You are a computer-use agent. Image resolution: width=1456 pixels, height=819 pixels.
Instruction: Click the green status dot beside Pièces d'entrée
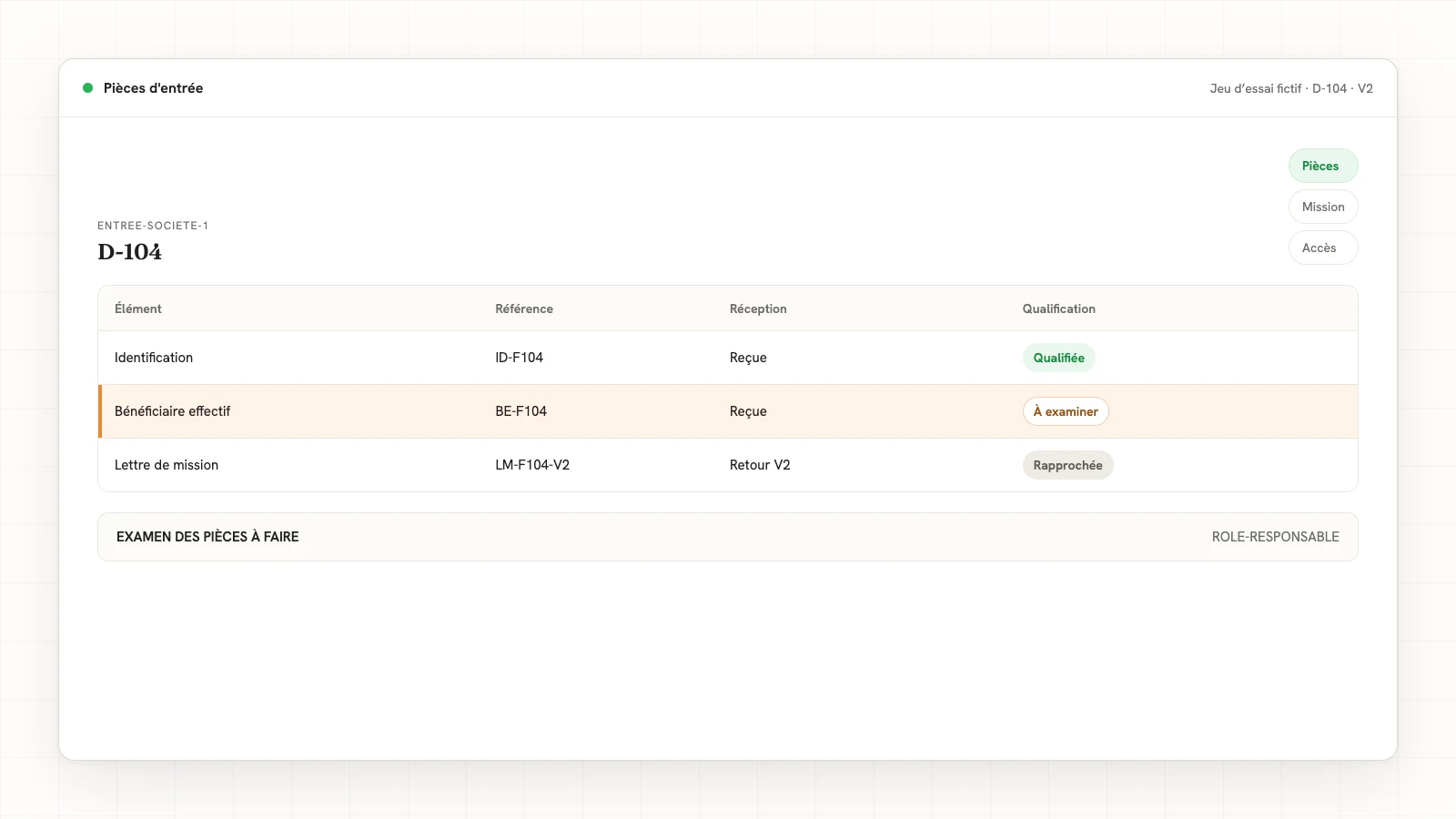click(x=88, y=88)
